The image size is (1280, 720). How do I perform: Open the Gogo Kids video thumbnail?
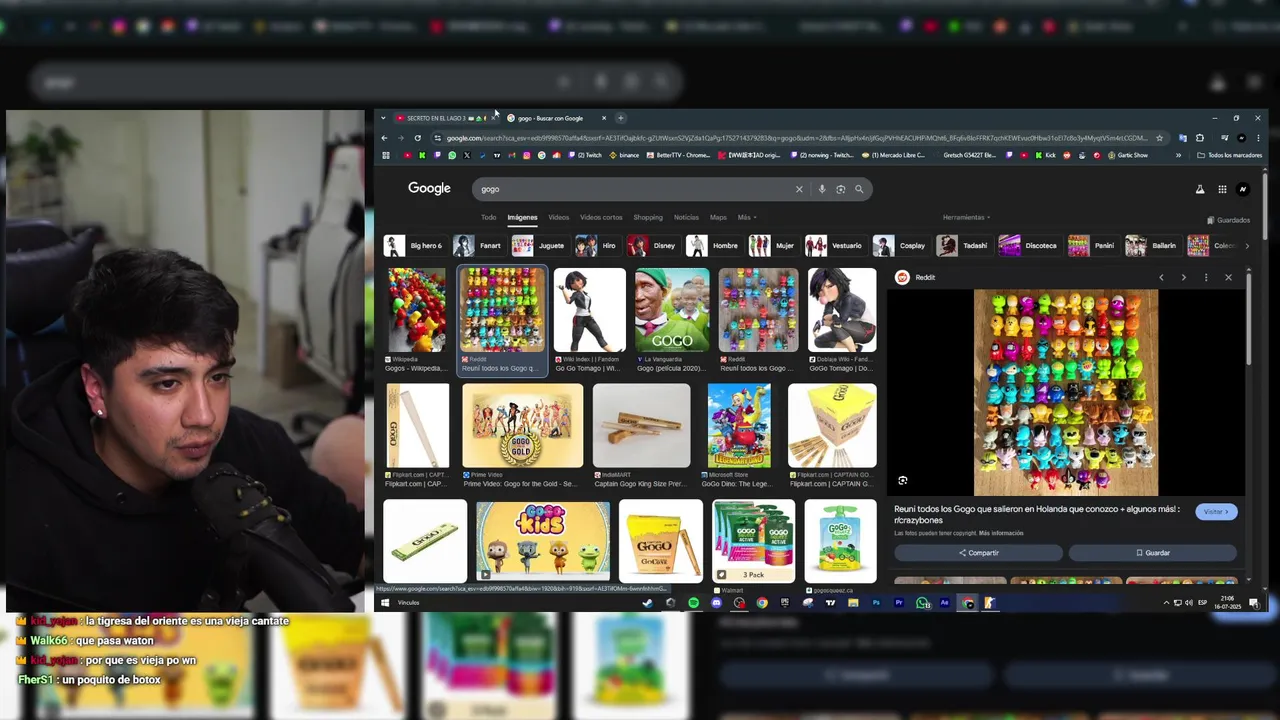543,540
